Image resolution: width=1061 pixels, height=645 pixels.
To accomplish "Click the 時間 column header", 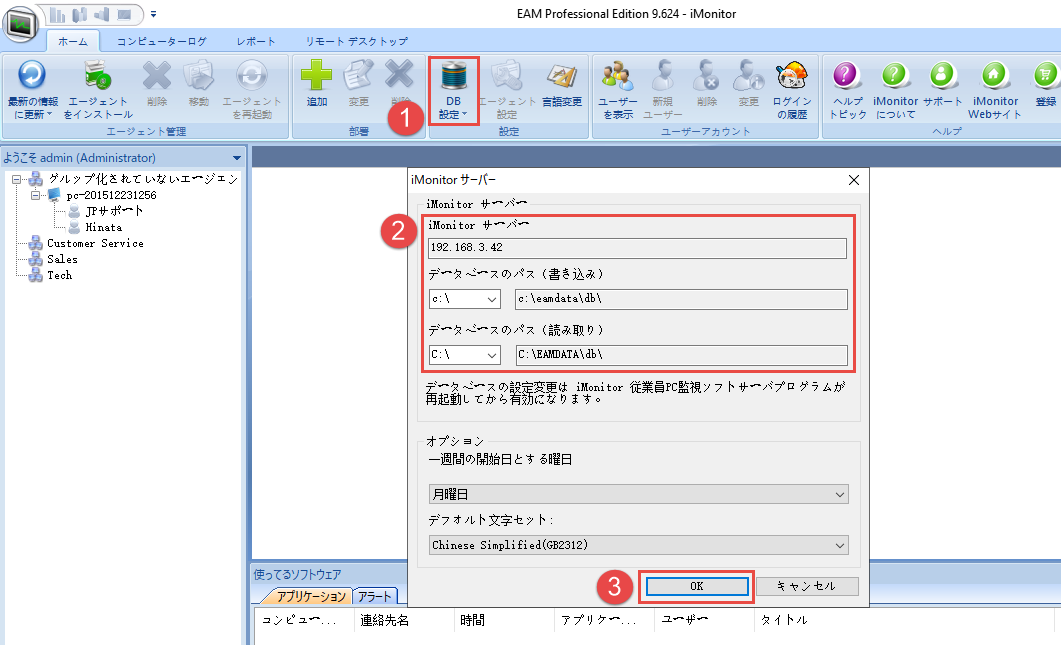I will [504, 621].
